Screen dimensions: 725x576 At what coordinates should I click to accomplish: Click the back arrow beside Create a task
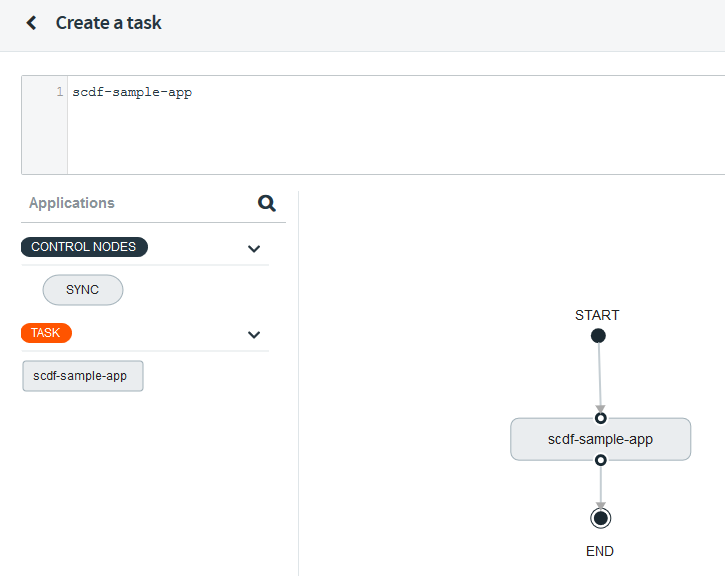point(32,23)
